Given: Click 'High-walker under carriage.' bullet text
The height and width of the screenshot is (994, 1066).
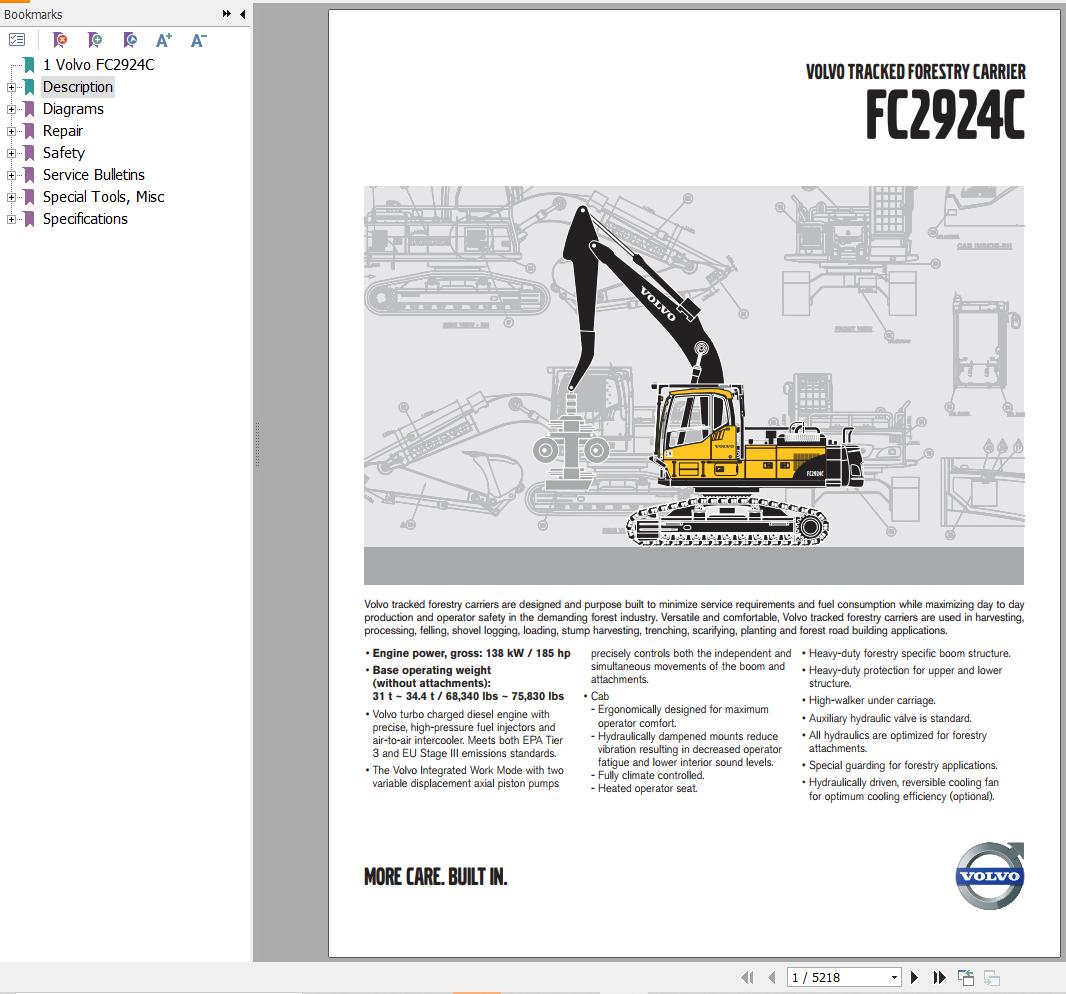Looking at the screenshot, I should [872, 700].
